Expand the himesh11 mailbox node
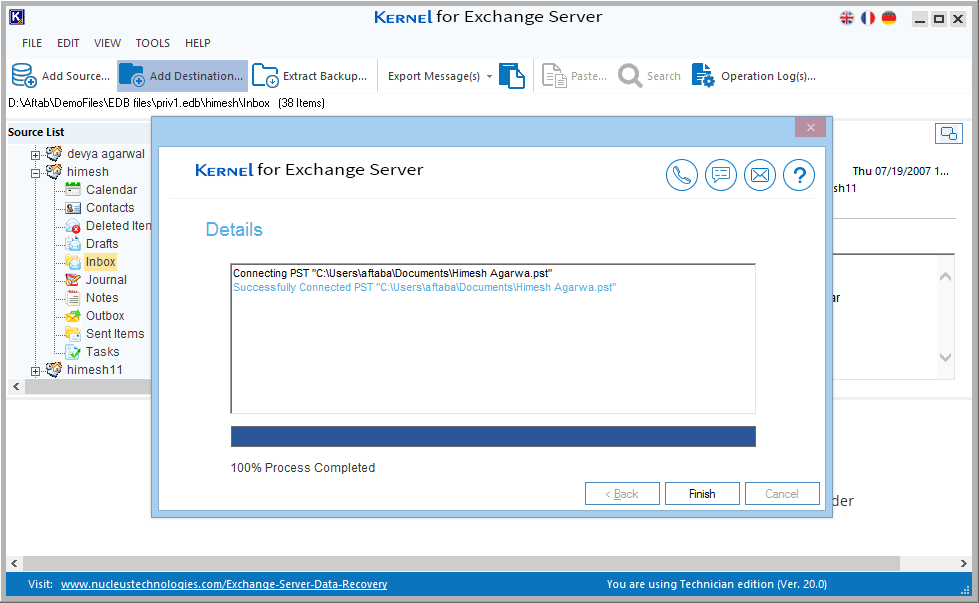This screenshot has width=979, height=603. 36,371
